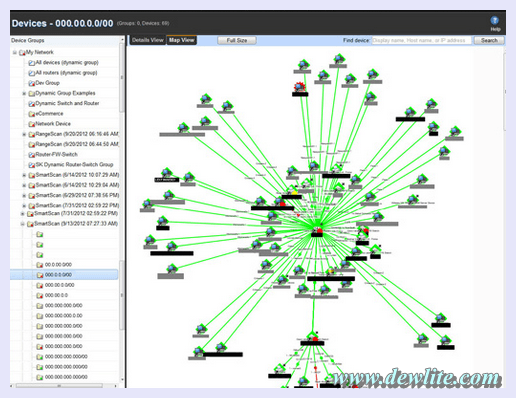Viewport: 516px width, 398px height.
Task: Select SK Dynamic Router-Switch Group
Action: 74,165
